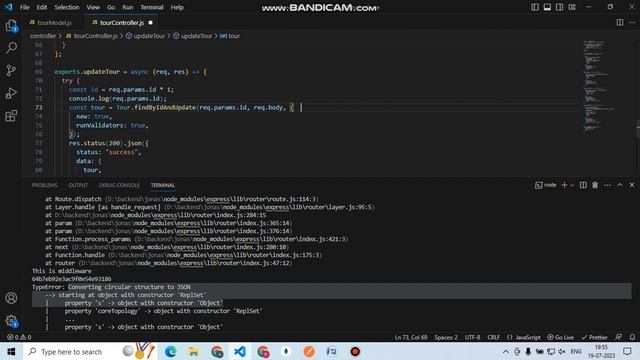Open the Selection menu
Image resolution: width=640 pixels, height=360 pixels.
(67, 7)
